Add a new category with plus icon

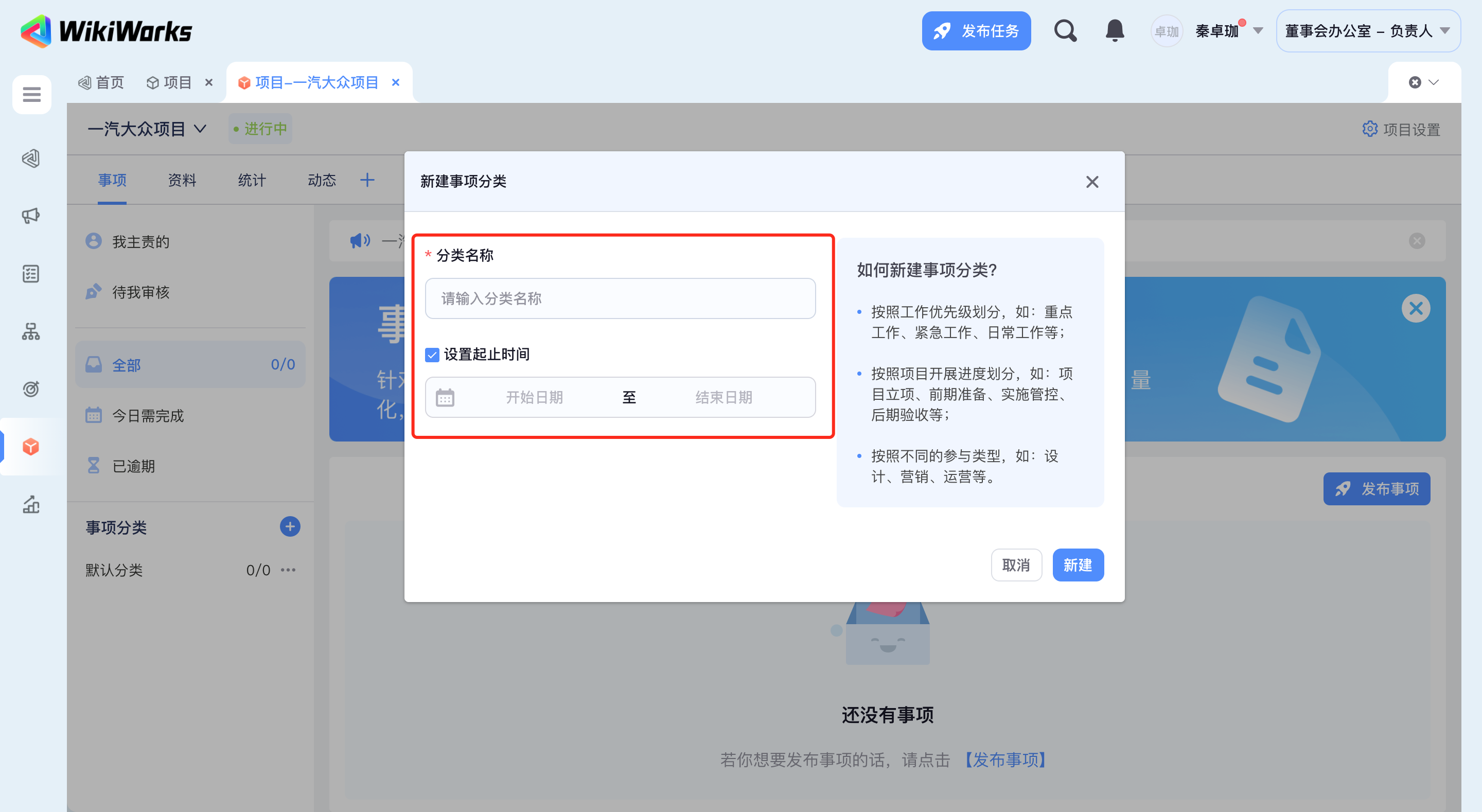[x=290, y=526]
